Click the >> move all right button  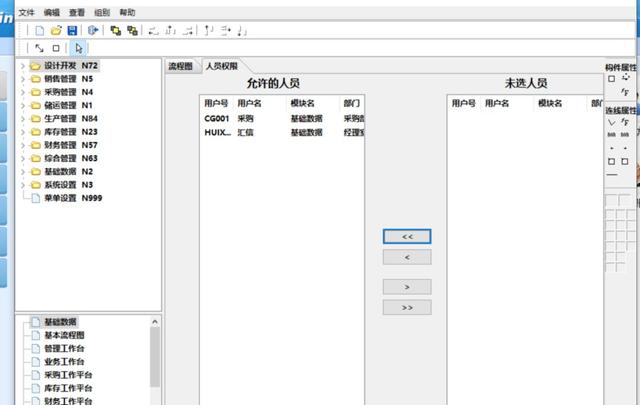pyautogui.click(x=407, y=307)
